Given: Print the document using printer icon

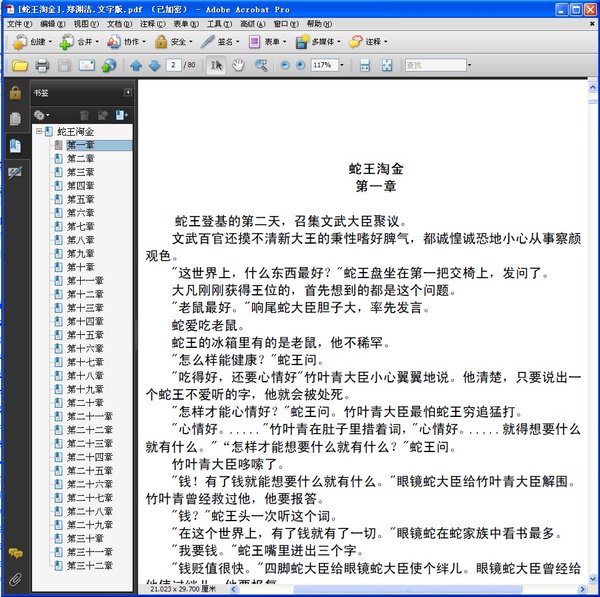Looking at the screenshot, I should pos(42,65).
